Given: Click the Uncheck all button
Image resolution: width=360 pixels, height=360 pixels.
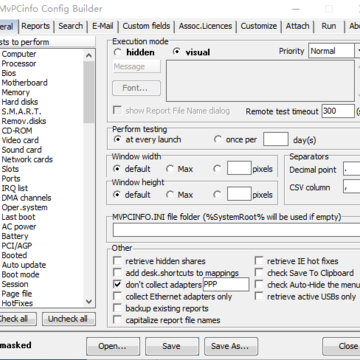Looking at the screenshot, I should (68, 319).
